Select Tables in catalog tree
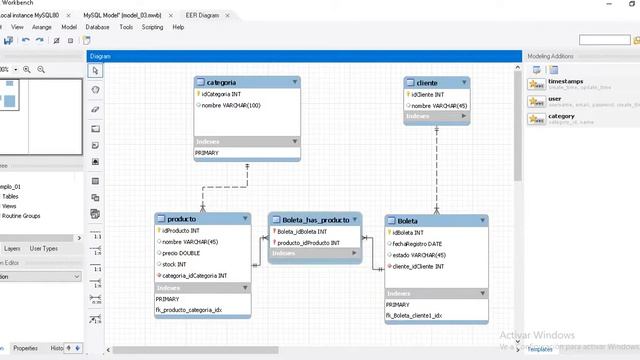The width and height of the screenshot is (640, 360). [x=10, y=196]
